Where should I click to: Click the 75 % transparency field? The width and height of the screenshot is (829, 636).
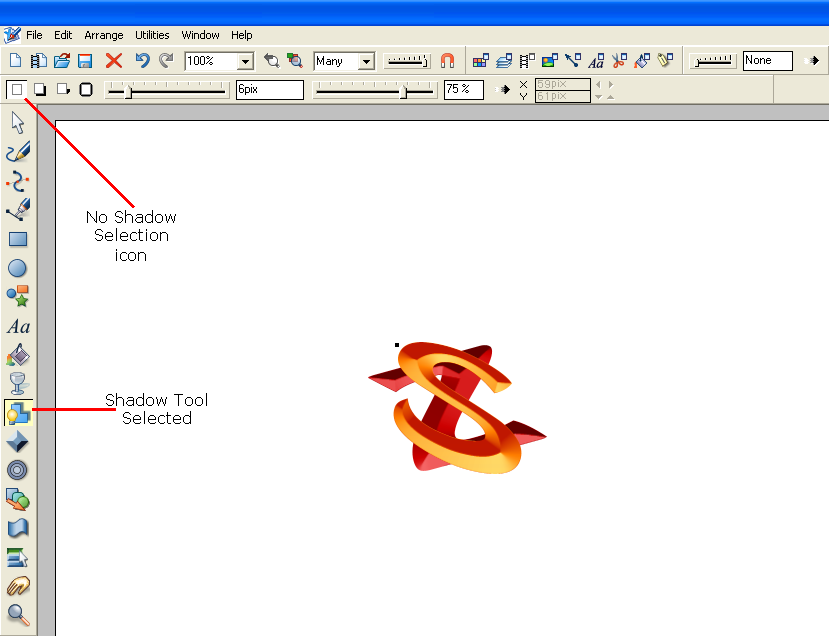tap(464, 89)
